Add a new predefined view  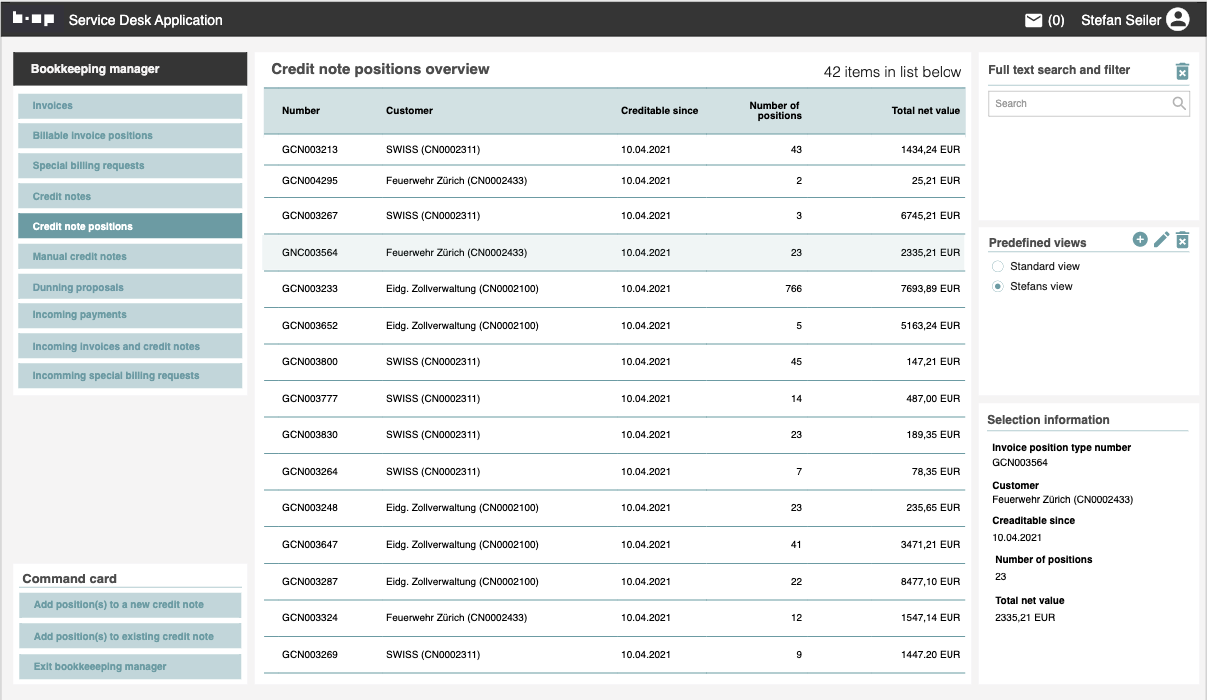(x=1140, y=240)
